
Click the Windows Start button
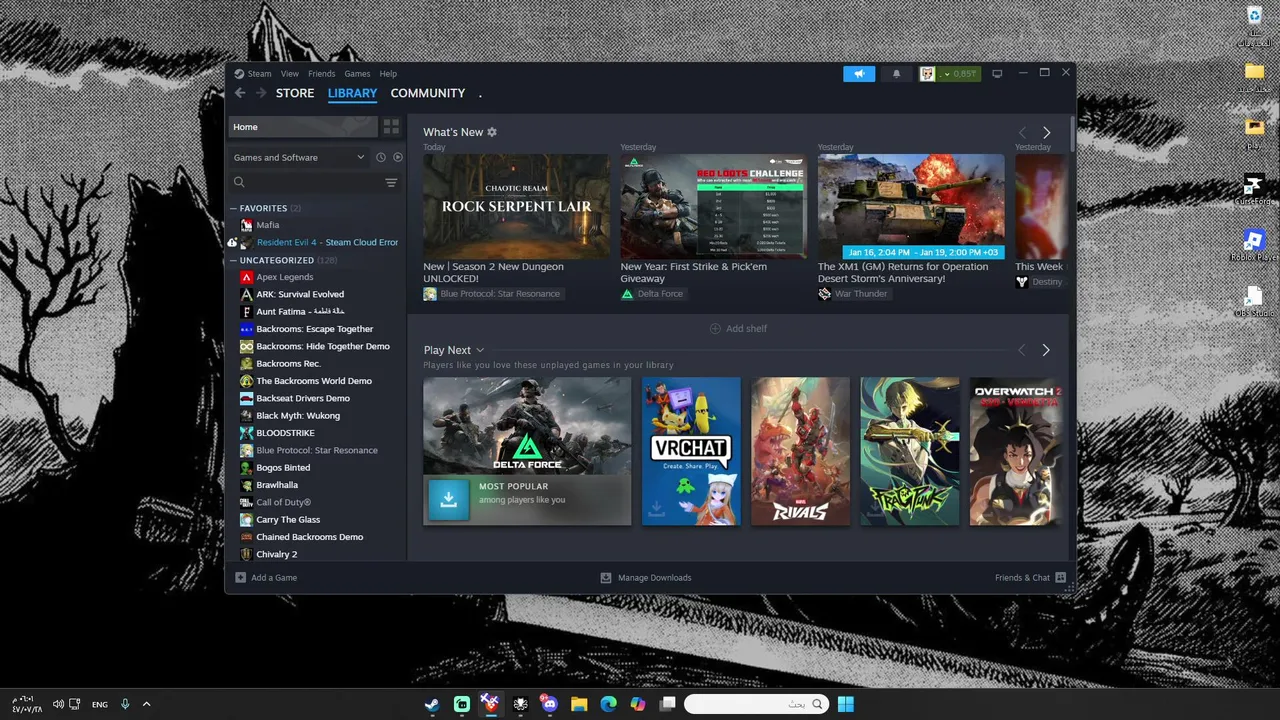845,704
